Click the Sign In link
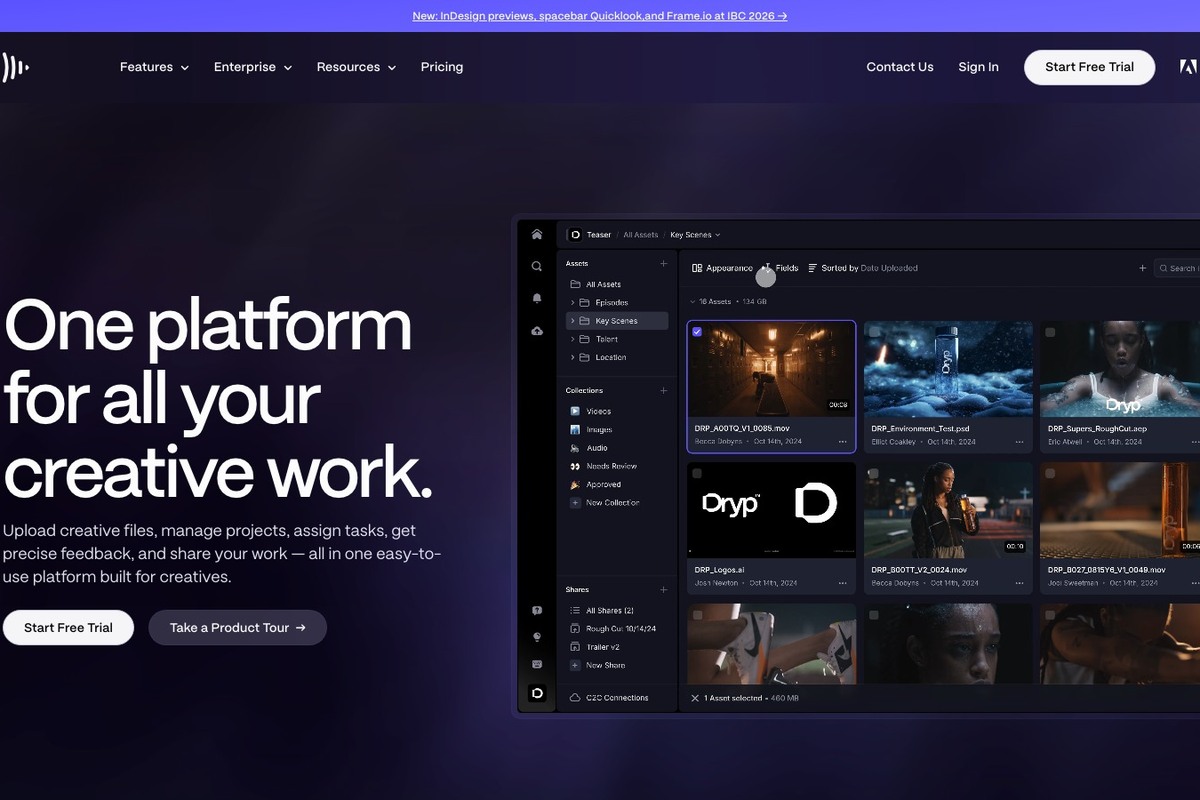The width and height of the screenshot is (1200, 800). 978,67
